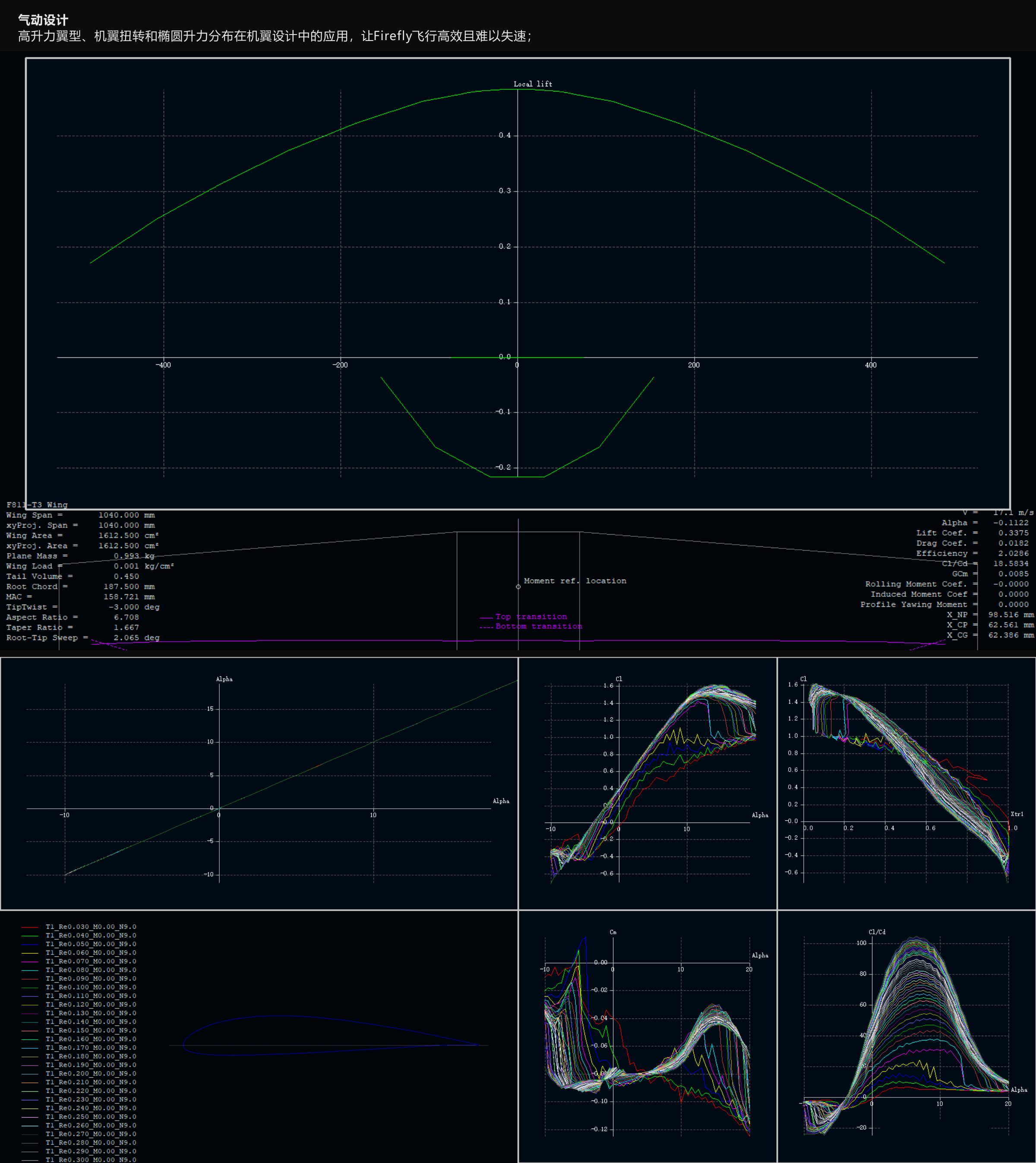Select the green T1_Re0.040 legend line
1036x1163 pixels.
coord(30,936)
